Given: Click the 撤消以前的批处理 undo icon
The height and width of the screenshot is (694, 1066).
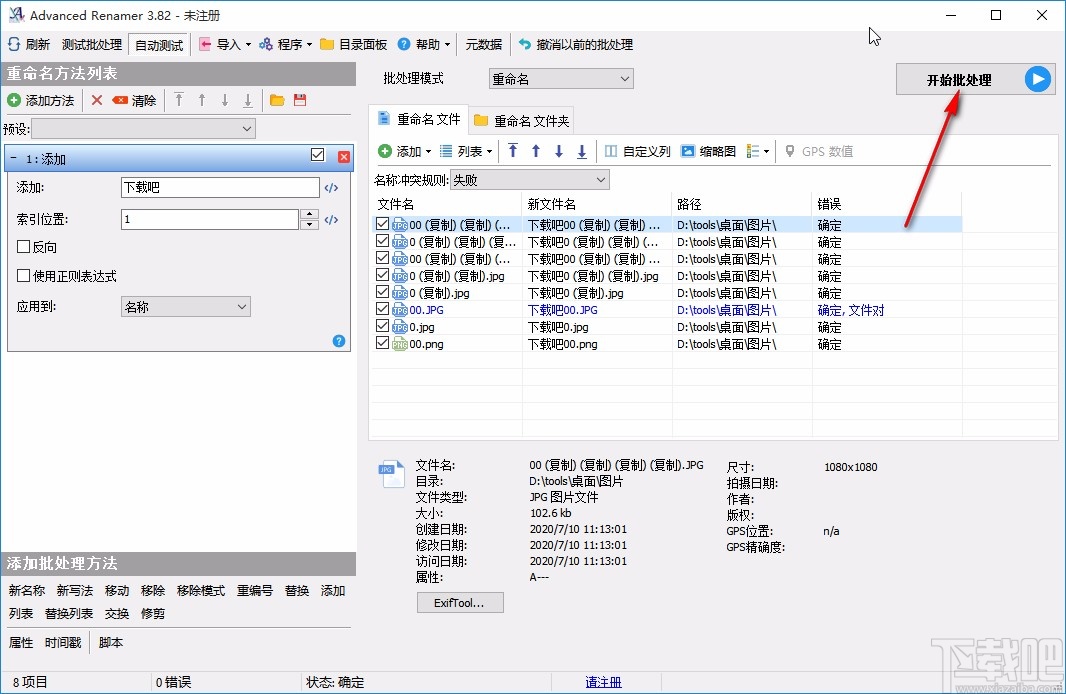Looking at the screenshot, I should pyautogui.click(x=524, y=43).
